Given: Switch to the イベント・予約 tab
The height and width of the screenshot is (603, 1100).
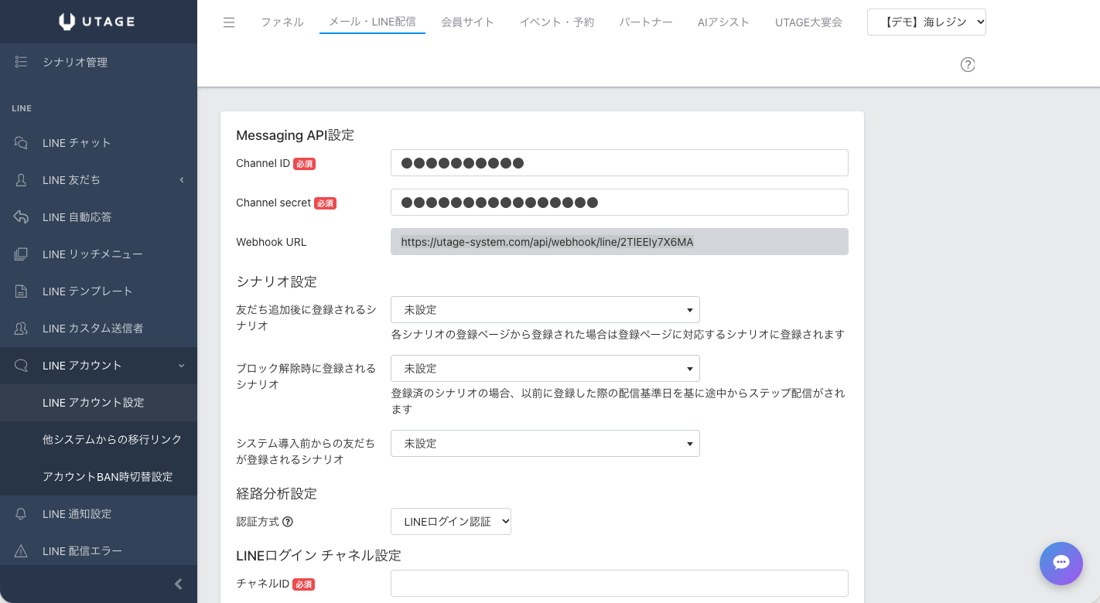Looking at the screenshot, I should 556,22.
